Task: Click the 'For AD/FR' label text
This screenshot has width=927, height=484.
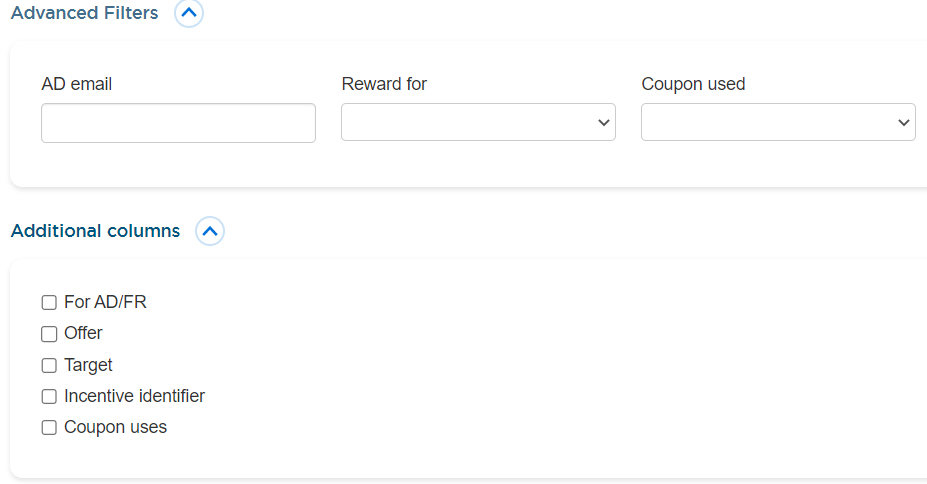Action: 105,302
